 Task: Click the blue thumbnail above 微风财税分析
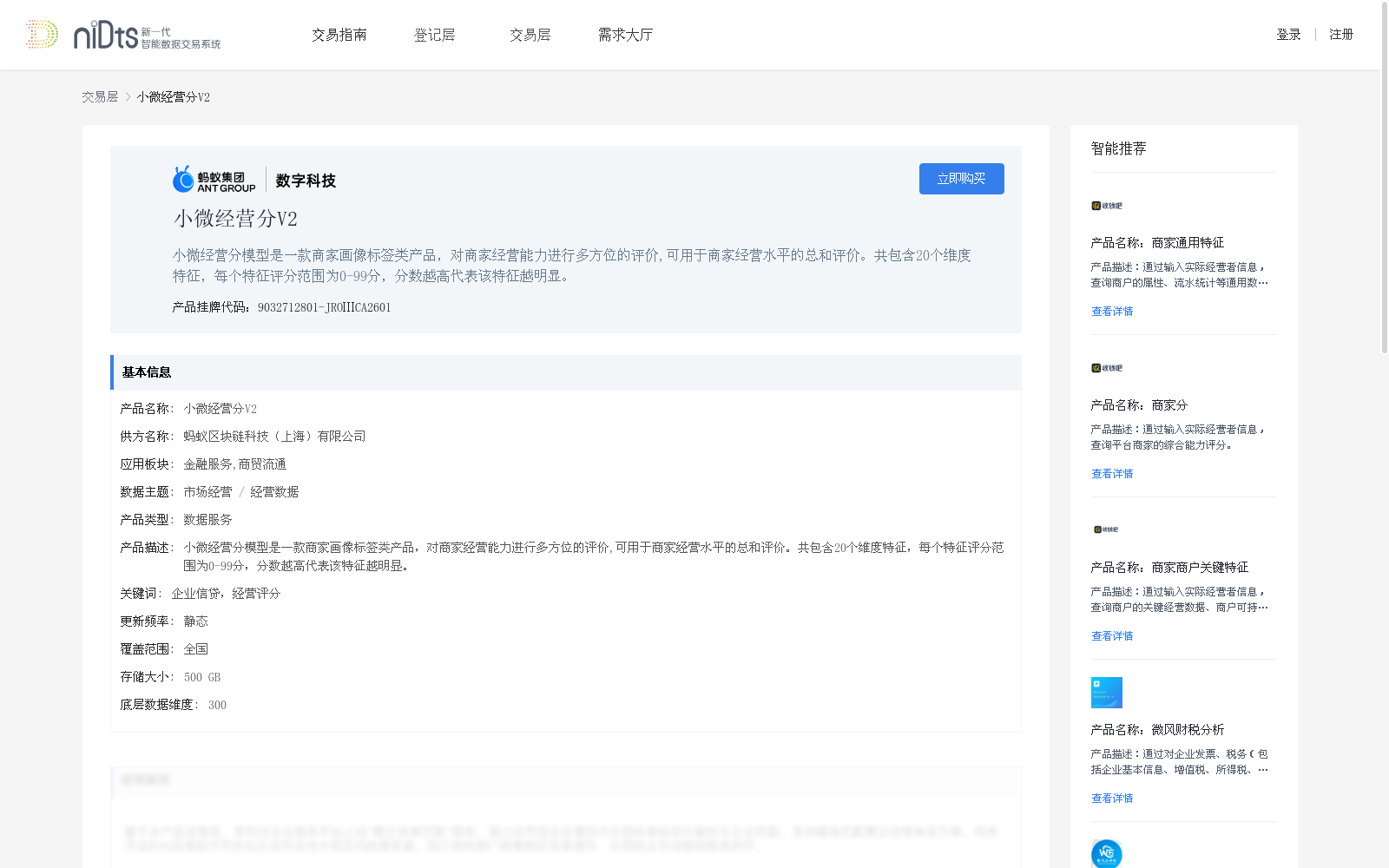1107,693
